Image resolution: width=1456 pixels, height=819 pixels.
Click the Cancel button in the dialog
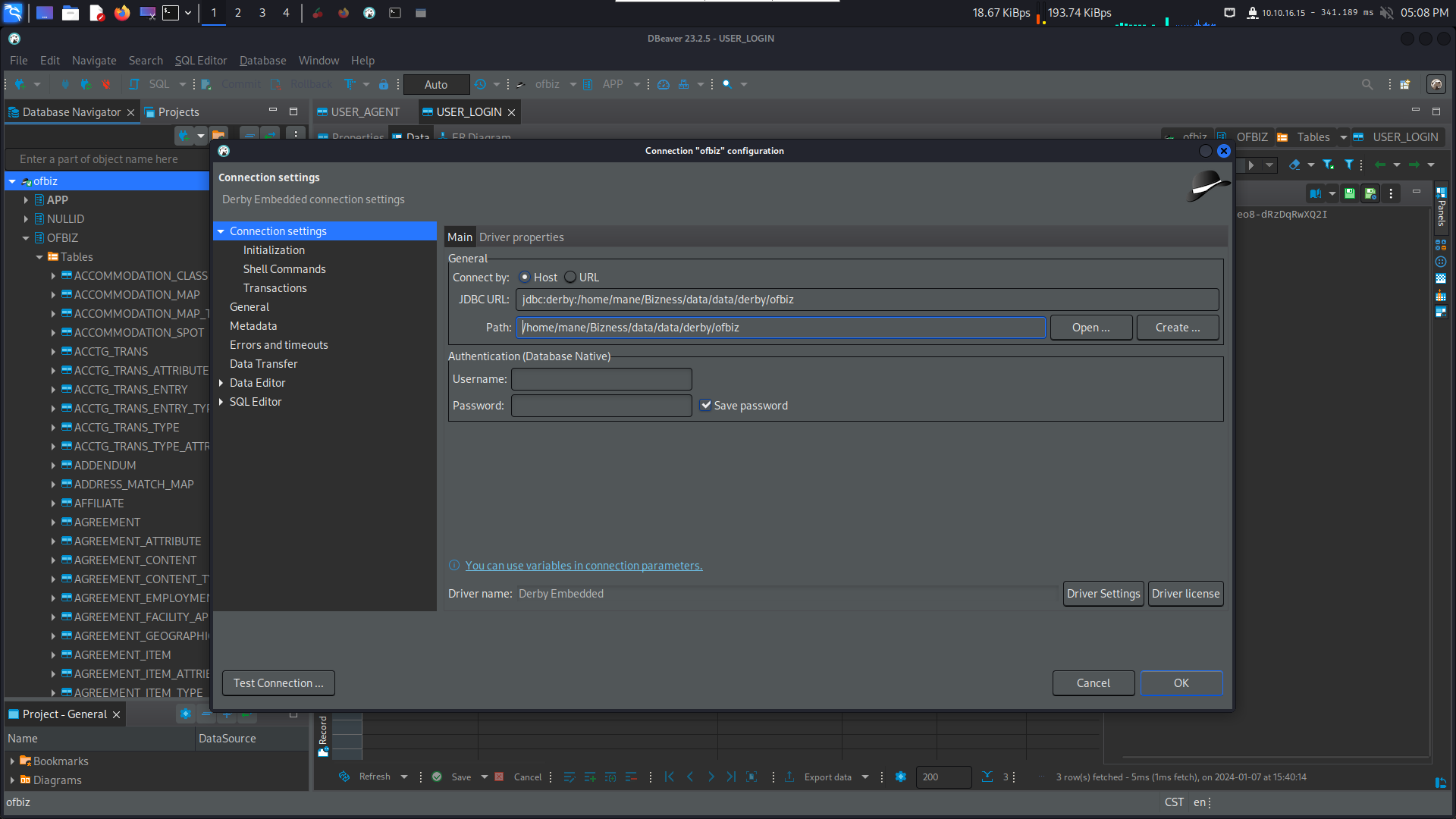point(1094,683)
